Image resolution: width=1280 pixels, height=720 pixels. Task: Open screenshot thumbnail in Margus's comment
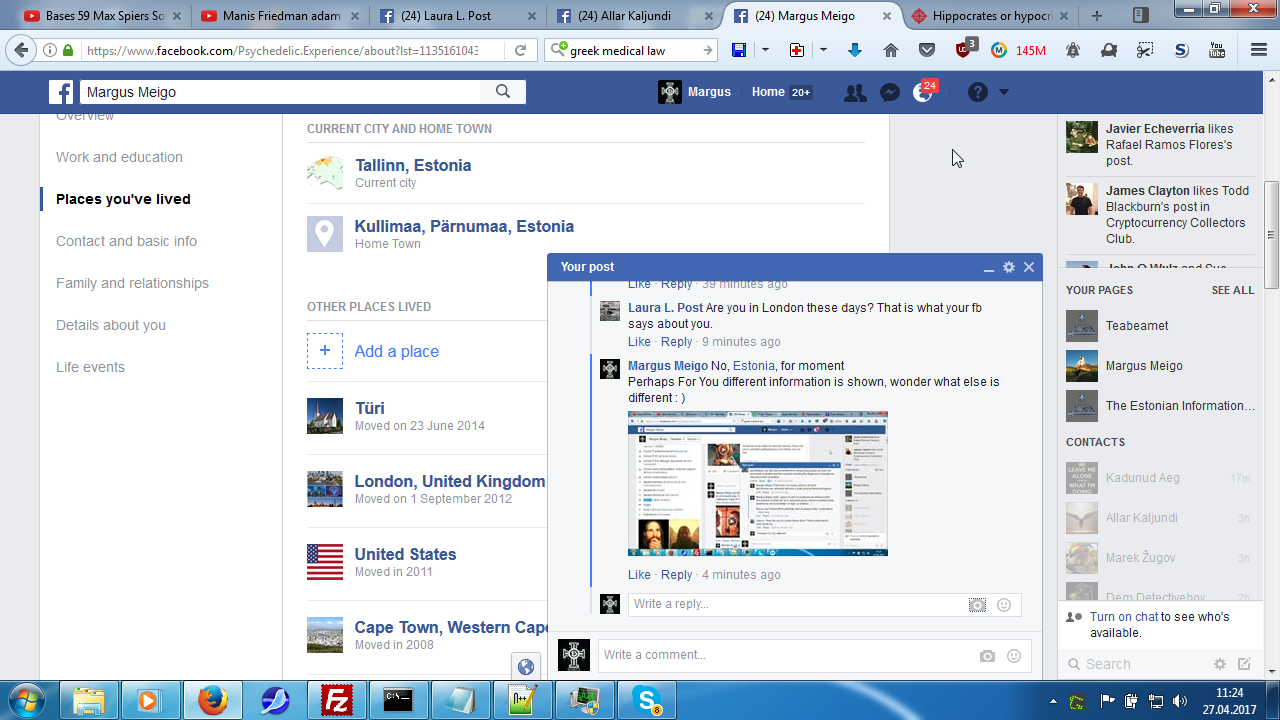coord(758,483)
